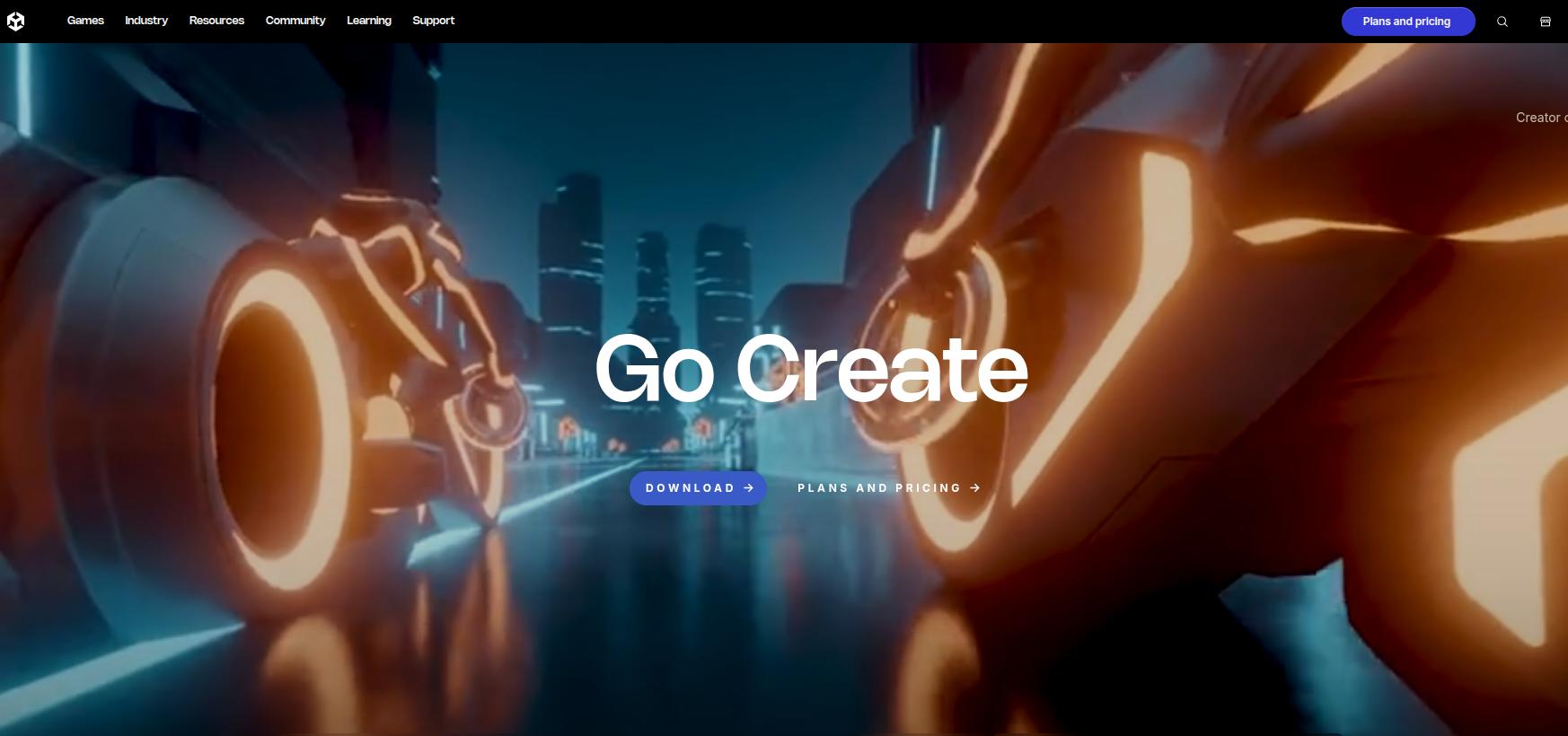The height and width of the screenshot is (736, 1568).
Task: Click the Unity logo icon
Action: point(15,22)
